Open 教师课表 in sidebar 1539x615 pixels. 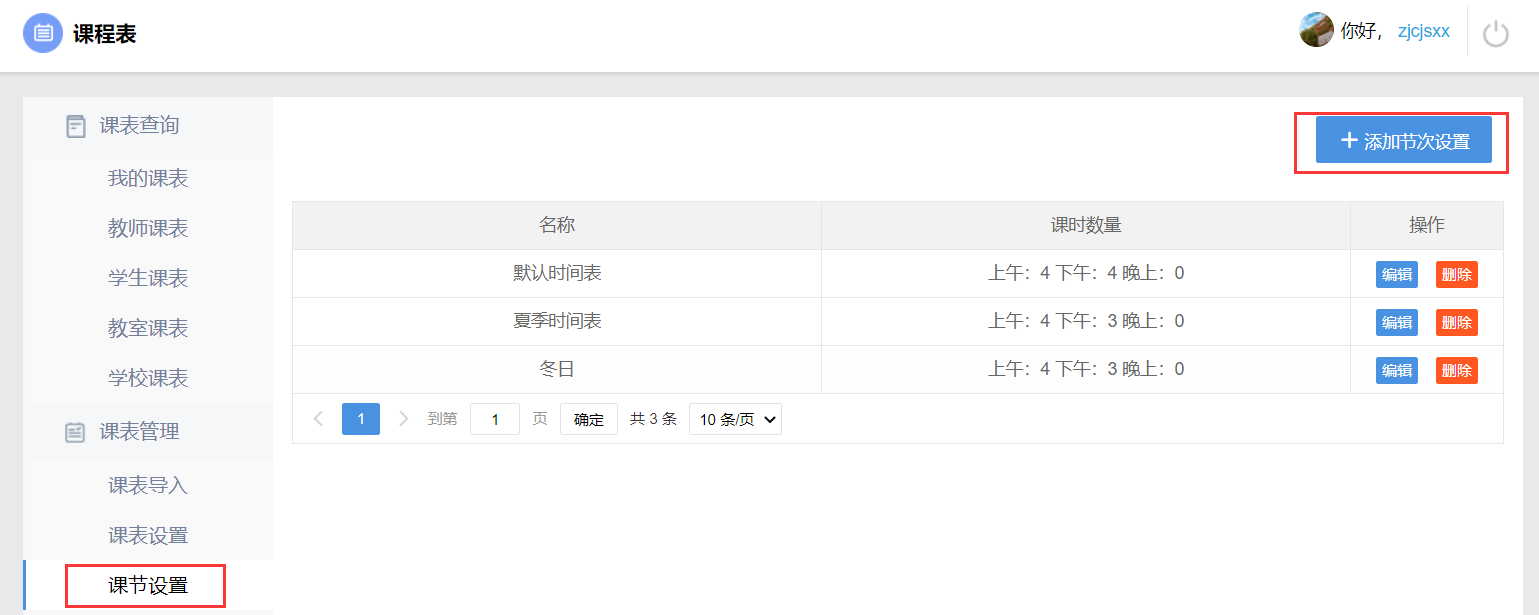point(148,229)
